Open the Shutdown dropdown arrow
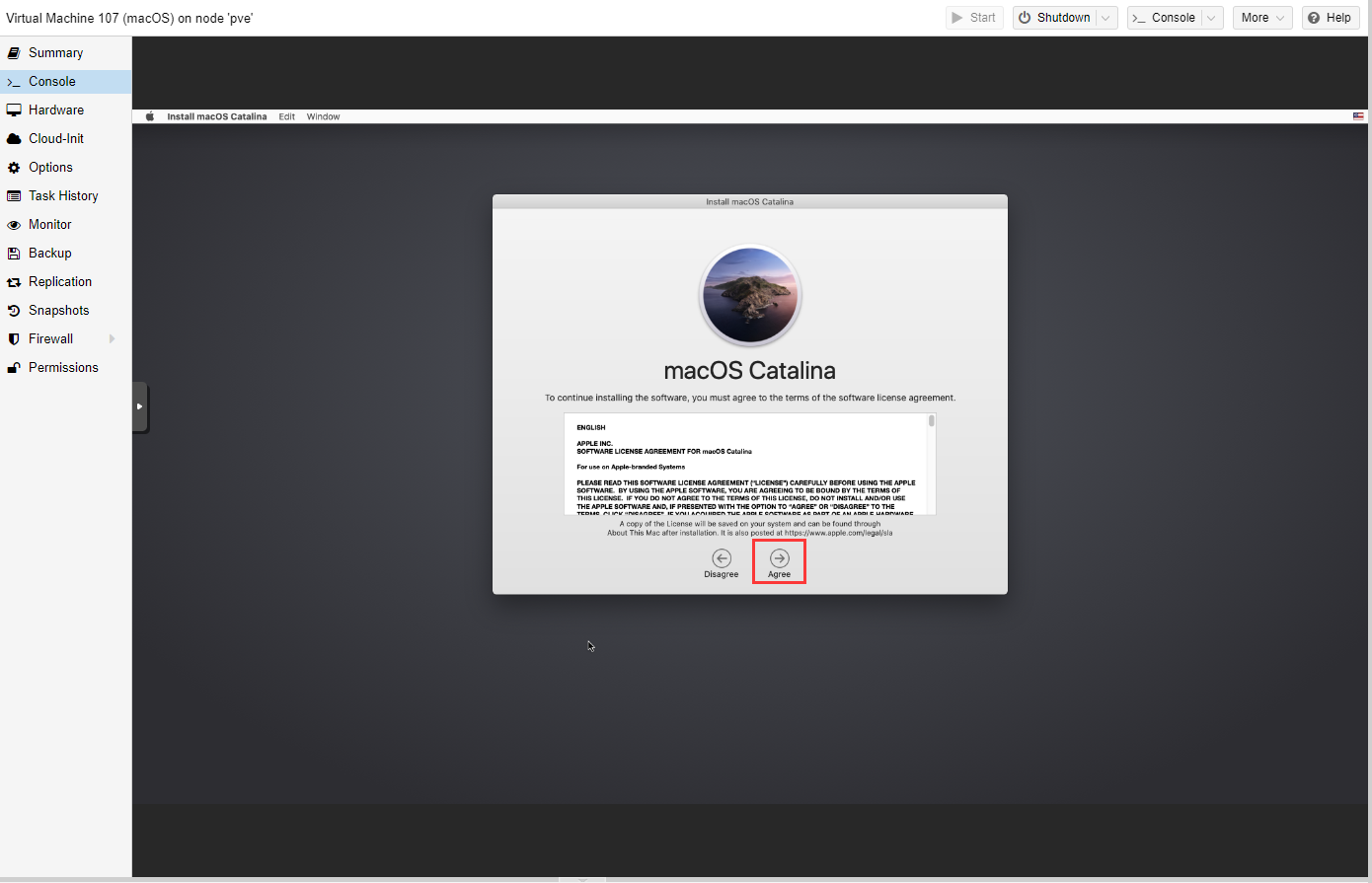 click(x=1106, y=18)
